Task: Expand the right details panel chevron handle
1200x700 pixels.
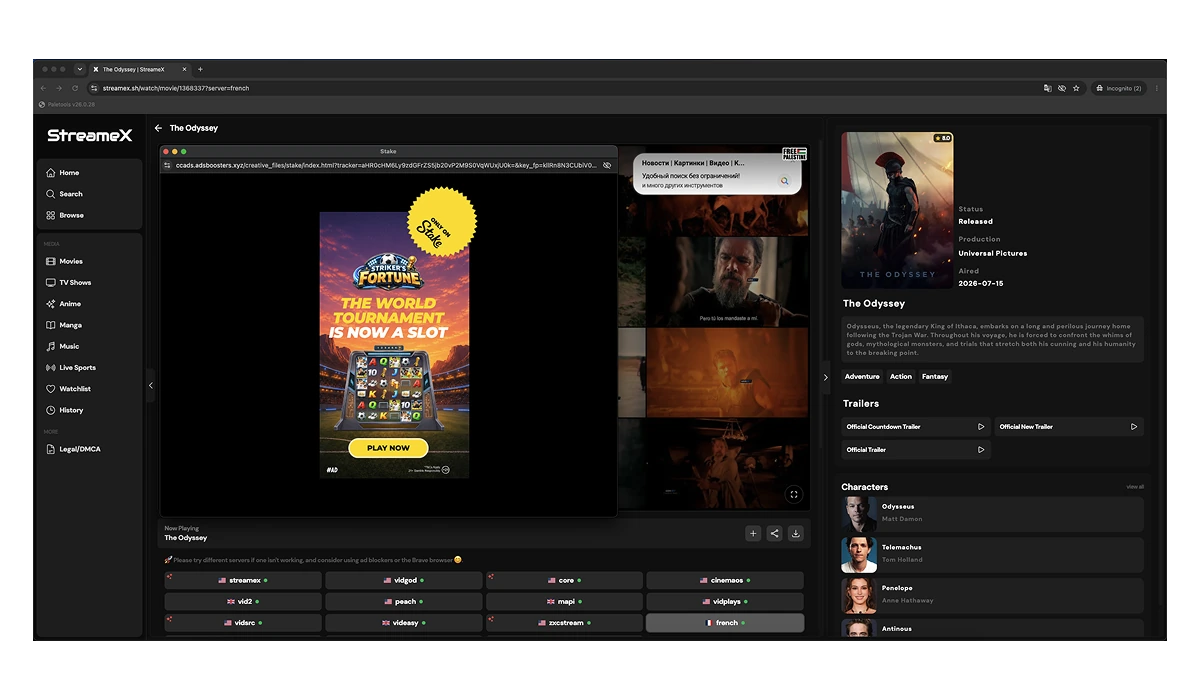Action: (825, 377)
